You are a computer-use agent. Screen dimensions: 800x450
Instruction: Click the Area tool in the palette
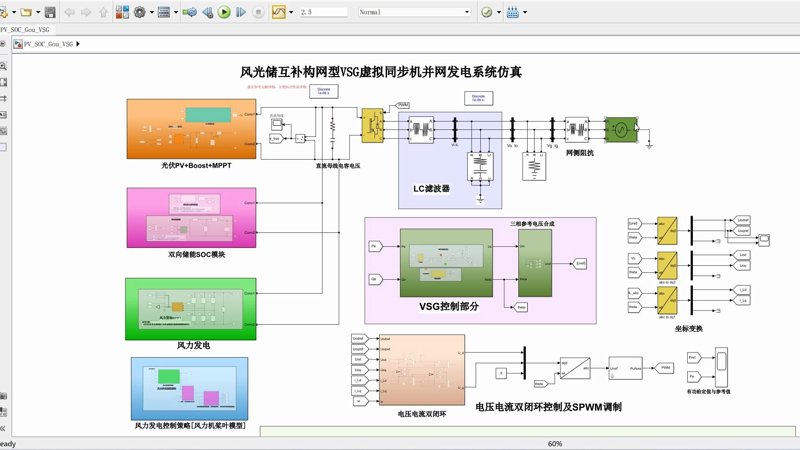pos(3,147)
